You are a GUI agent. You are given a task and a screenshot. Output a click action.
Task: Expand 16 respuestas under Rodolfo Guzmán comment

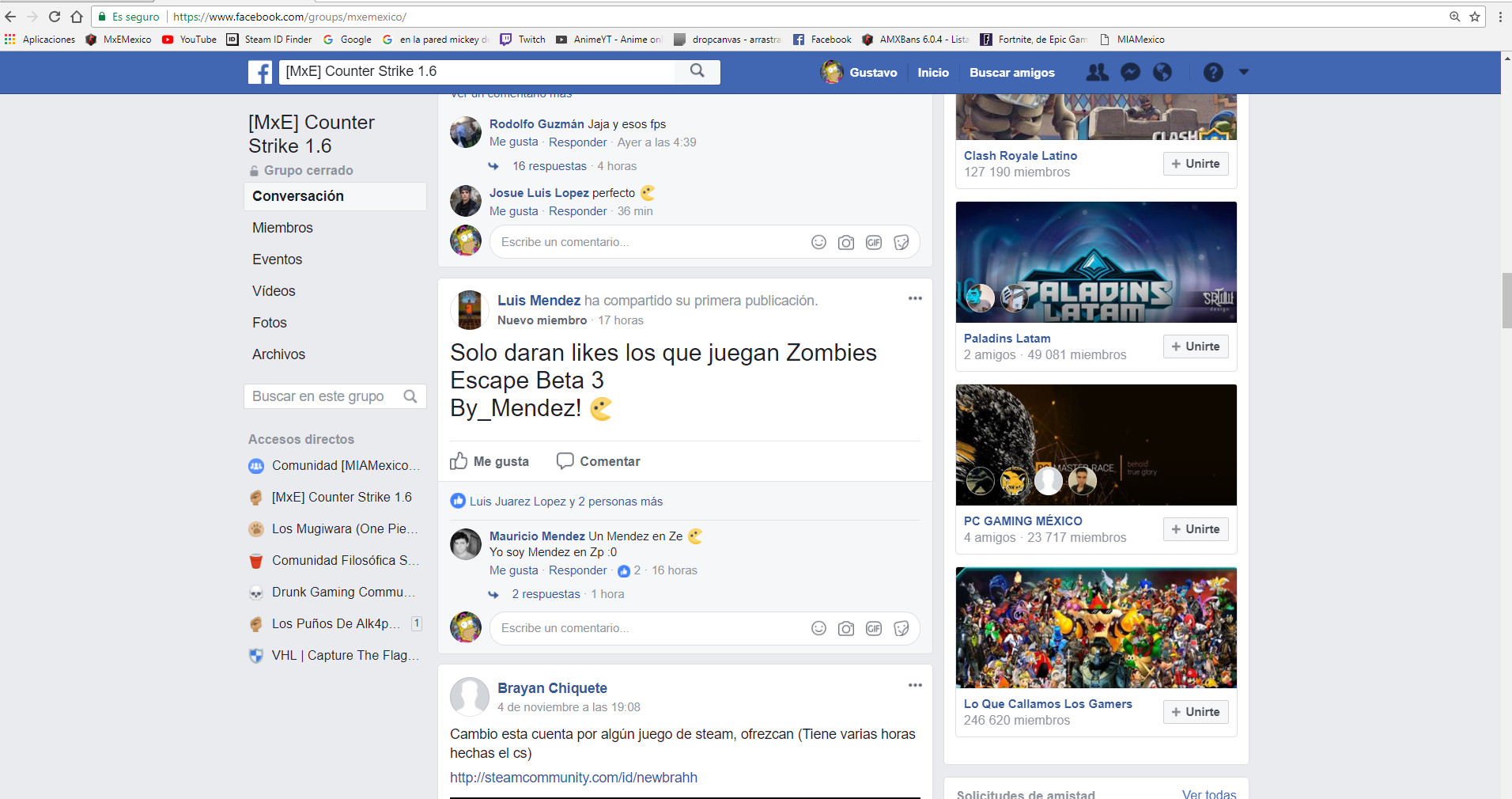click(550, 166)
